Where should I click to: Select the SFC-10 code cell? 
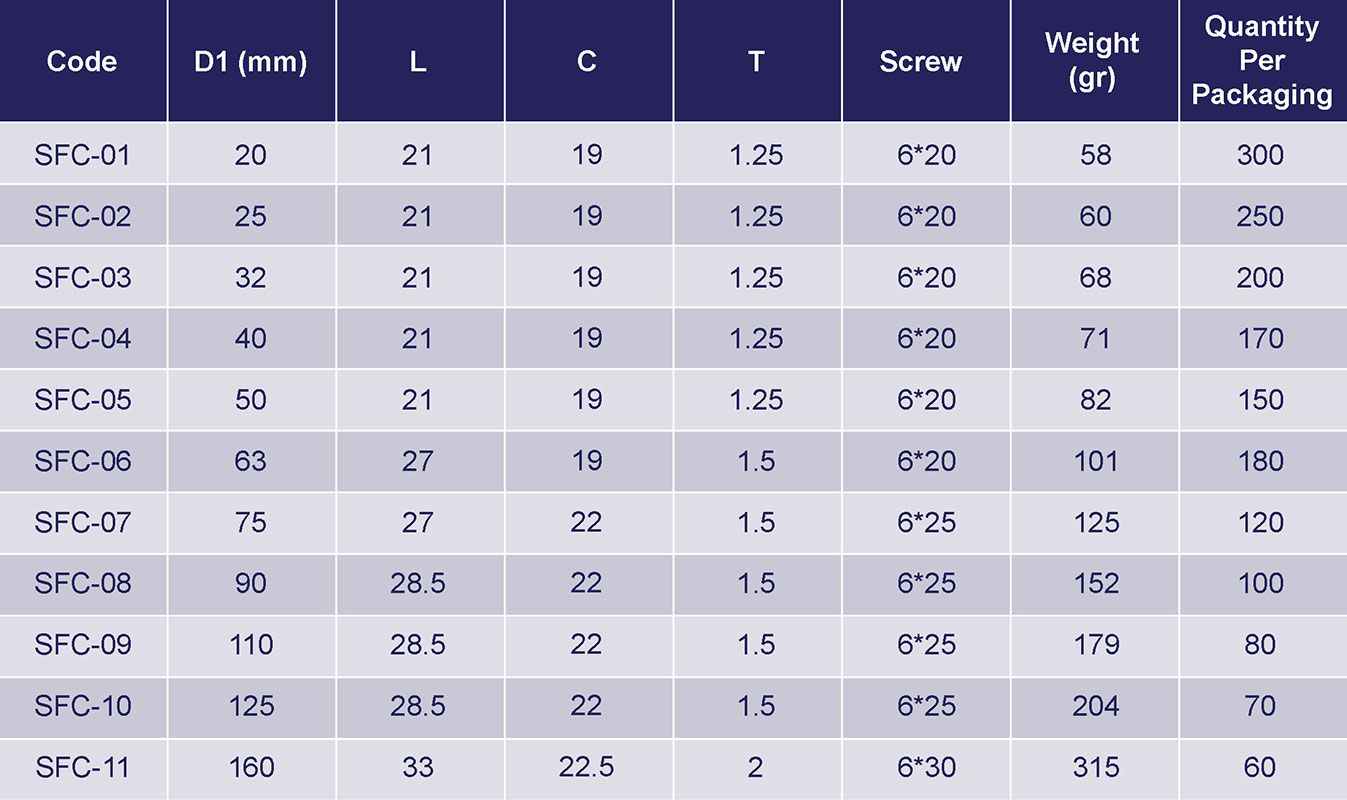82,706
